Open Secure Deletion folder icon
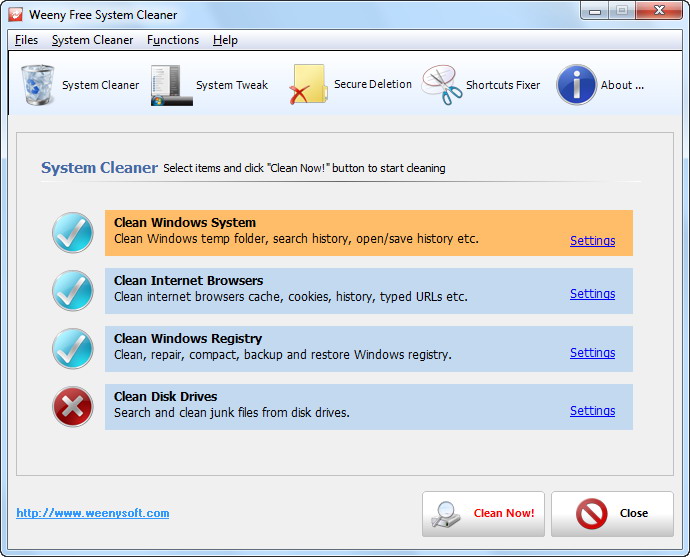The height and width of the screenshot is (557, 690). coord(309,84)
